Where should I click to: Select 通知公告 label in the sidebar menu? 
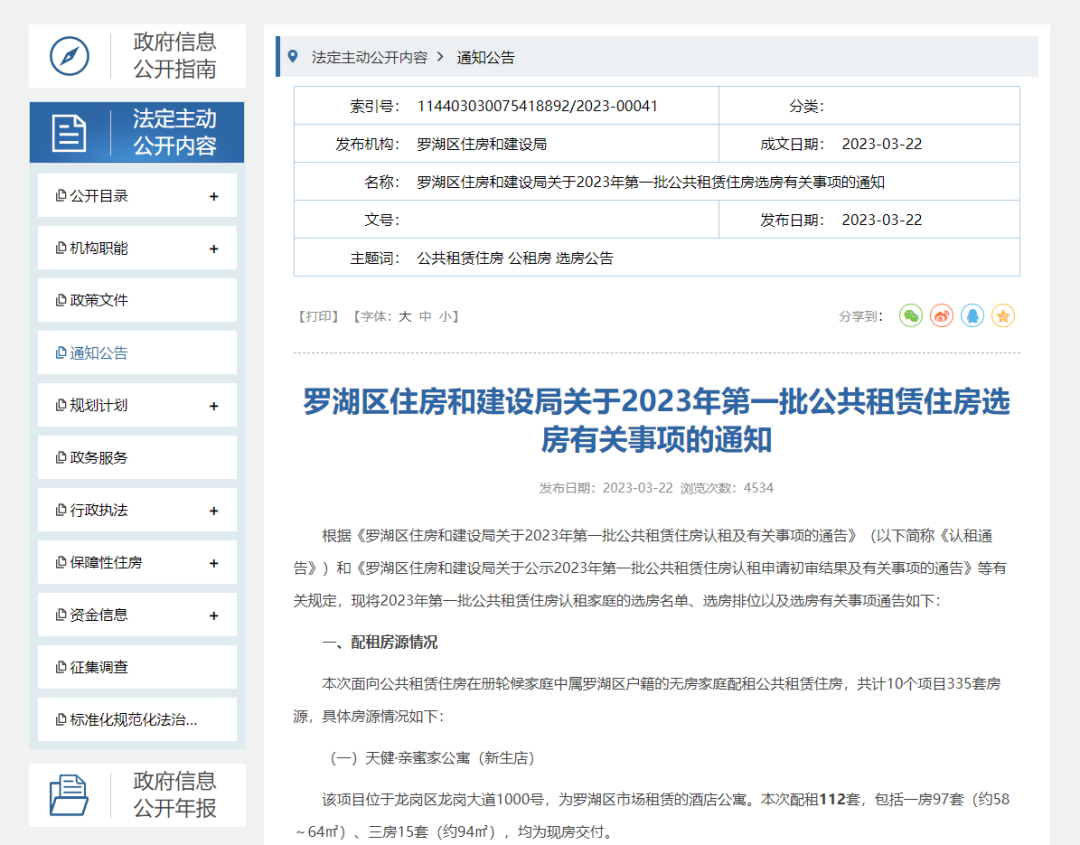98,353
